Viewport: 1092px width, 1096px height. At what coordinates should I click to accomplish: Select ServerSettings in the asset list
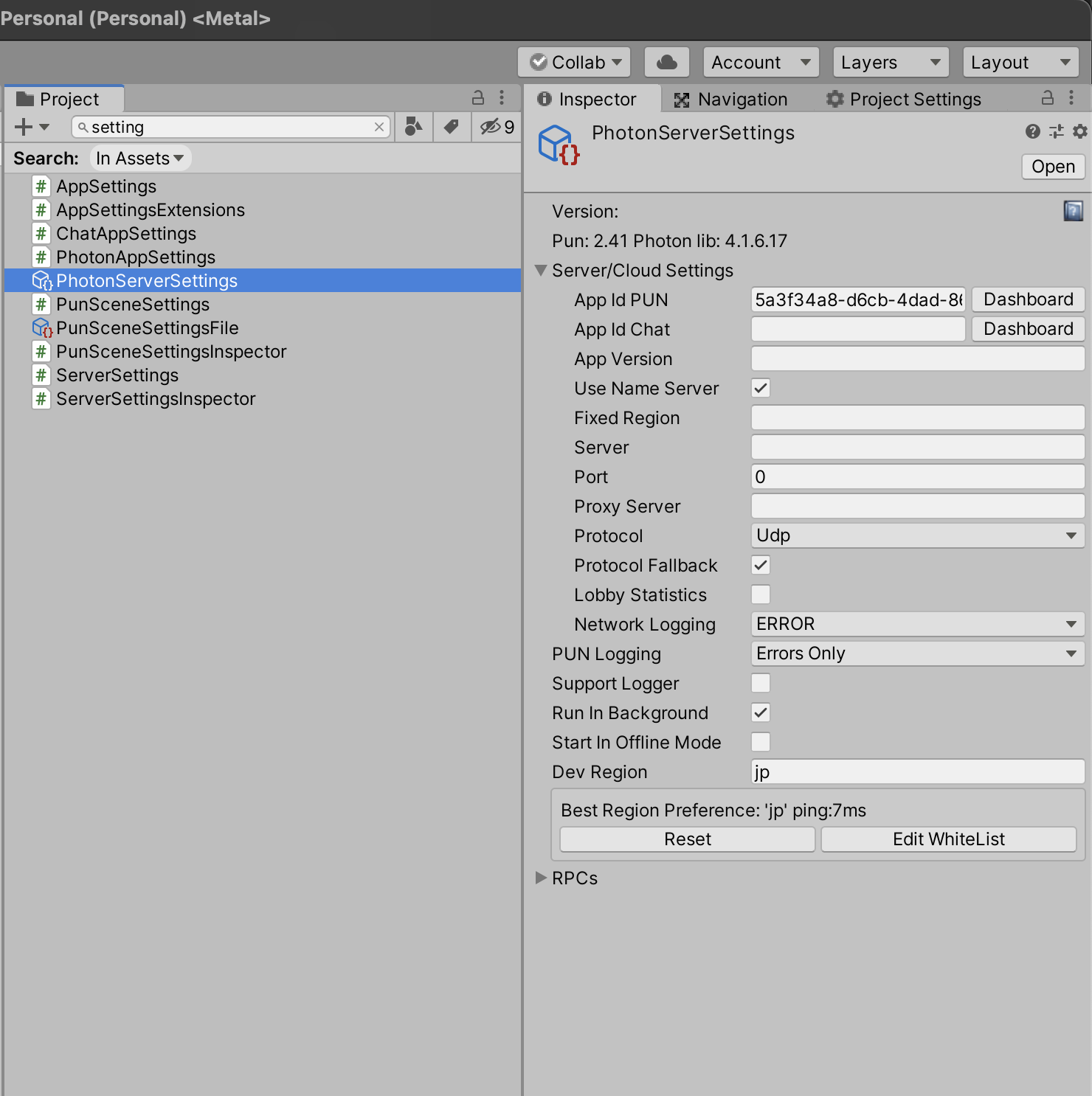tap(262, 375)
